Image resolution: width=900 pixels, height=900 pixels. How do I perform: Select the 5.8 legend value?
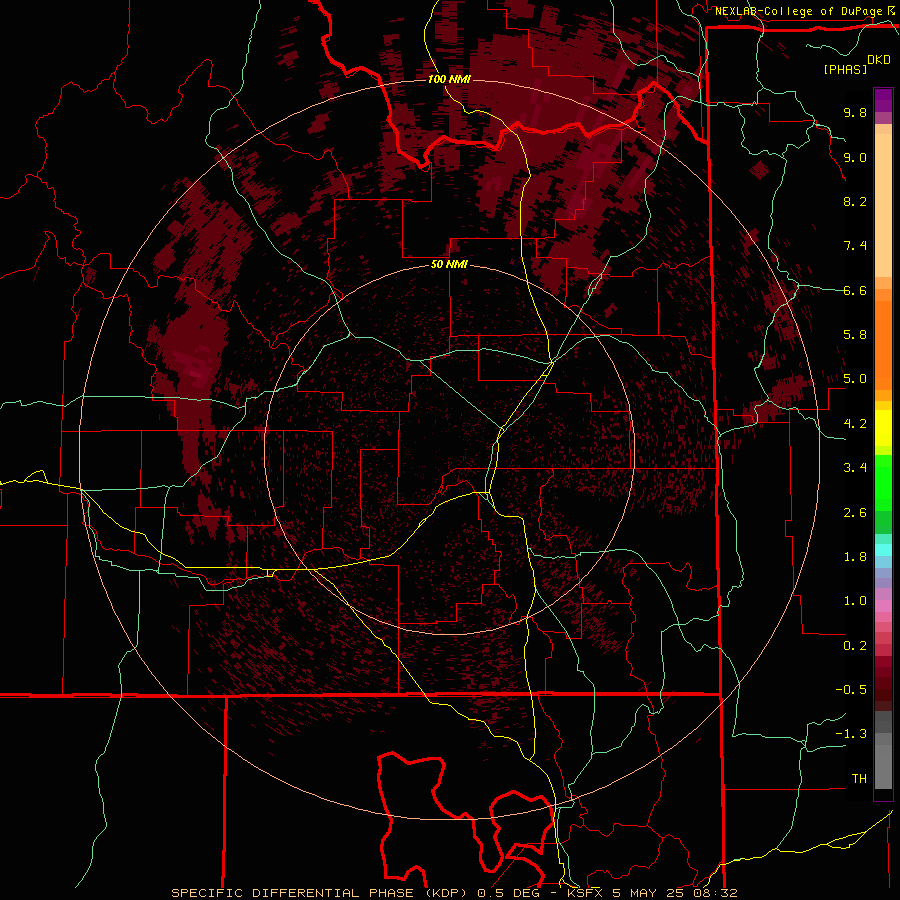855,335
